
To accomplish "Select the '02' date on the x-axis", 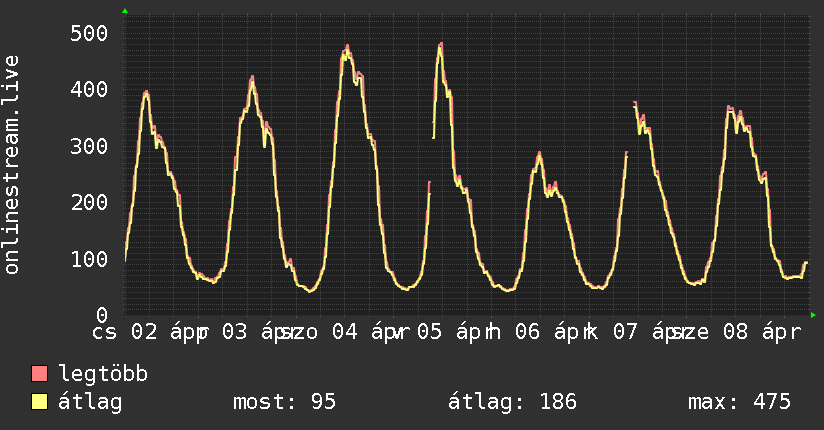I will coord(144,331).
